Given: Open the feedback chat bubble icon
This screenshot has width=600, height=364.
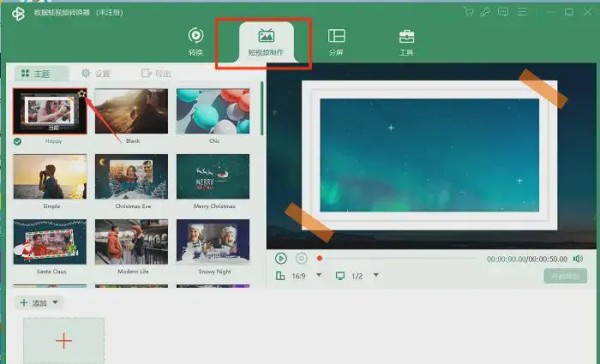Looking at the screenshot, I should [x=503, y=12].
